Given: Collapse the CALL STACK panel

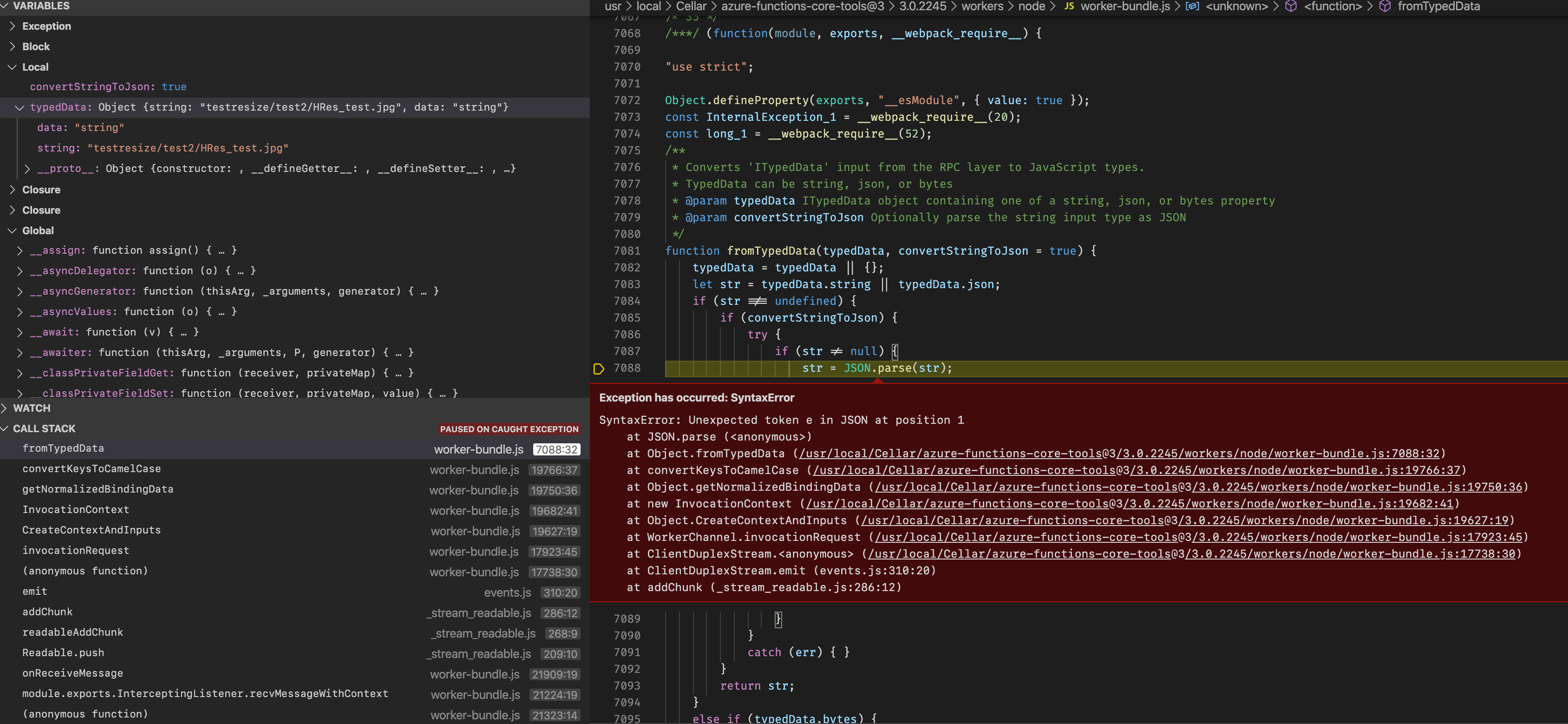Looking at the screenshot, I should point(5,428).
